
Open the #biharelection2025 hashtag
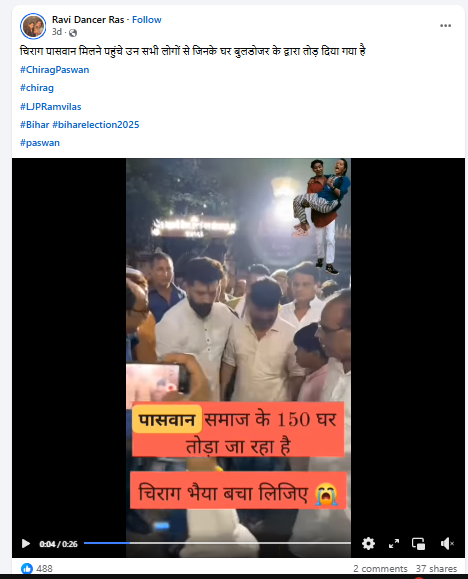click(x=96, y=125)
